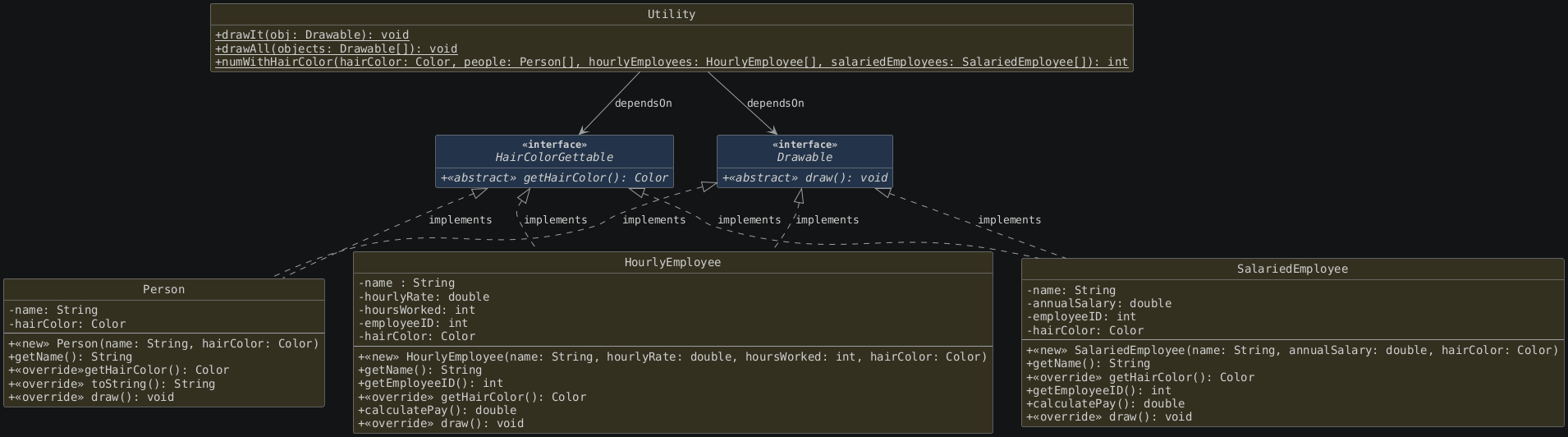Select «override» getHairColor(): Color in SalariedEmployee
Image resolution: width=1568 pixels, height=437 pixels.
click(1140, 377)
